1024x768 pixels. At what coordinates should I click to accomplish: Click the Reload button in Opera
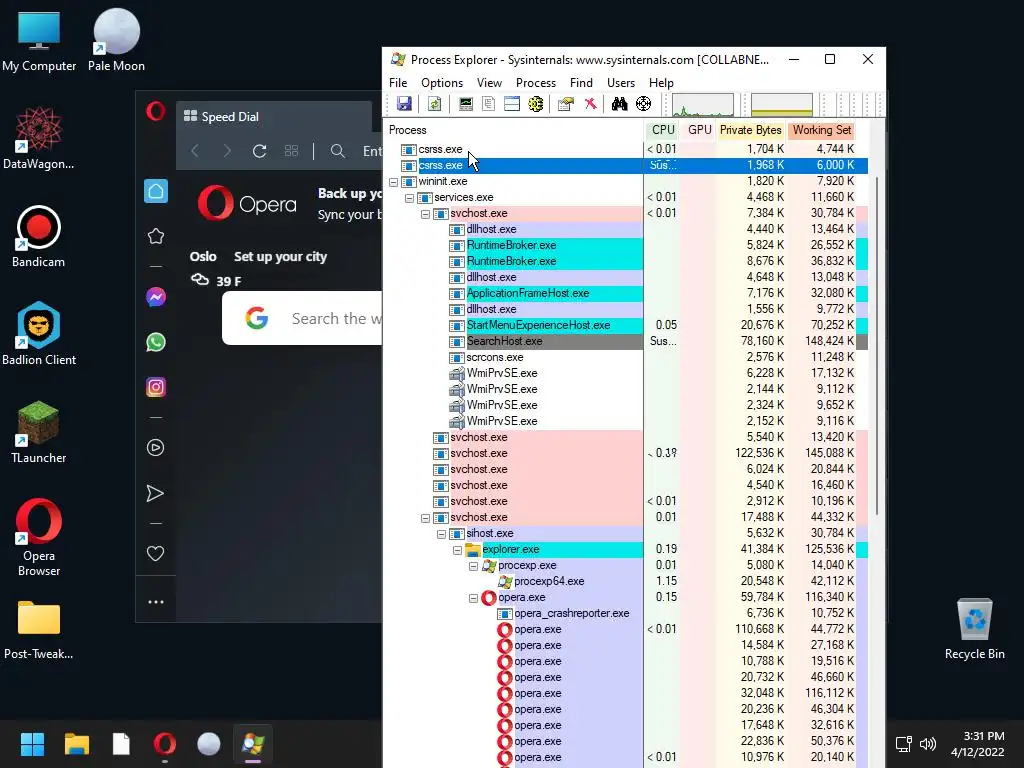click(259, 152)
